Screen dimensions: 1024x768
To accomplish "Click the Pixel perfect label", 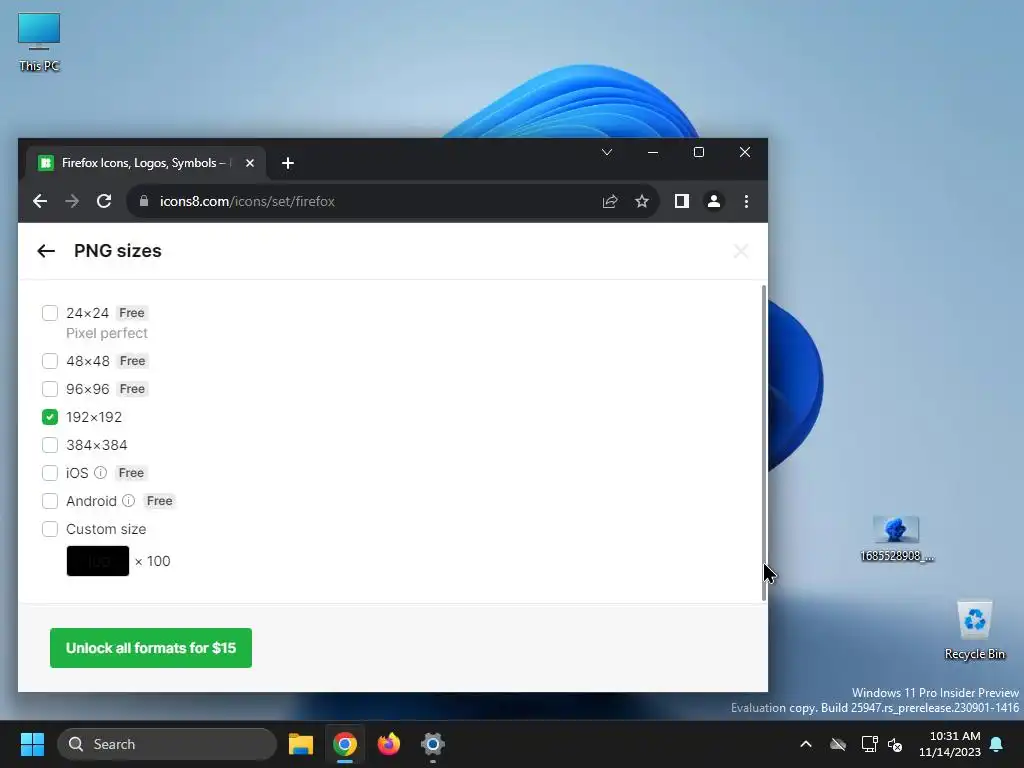I will click(106, 333).
